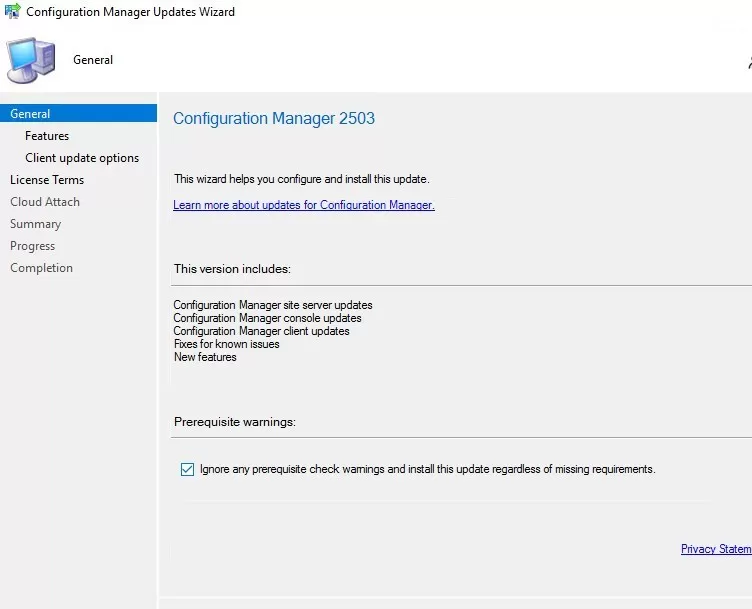Click 'This version includes:' label
The height and width of the screenshot is (609, 752).
coord(232,269)
